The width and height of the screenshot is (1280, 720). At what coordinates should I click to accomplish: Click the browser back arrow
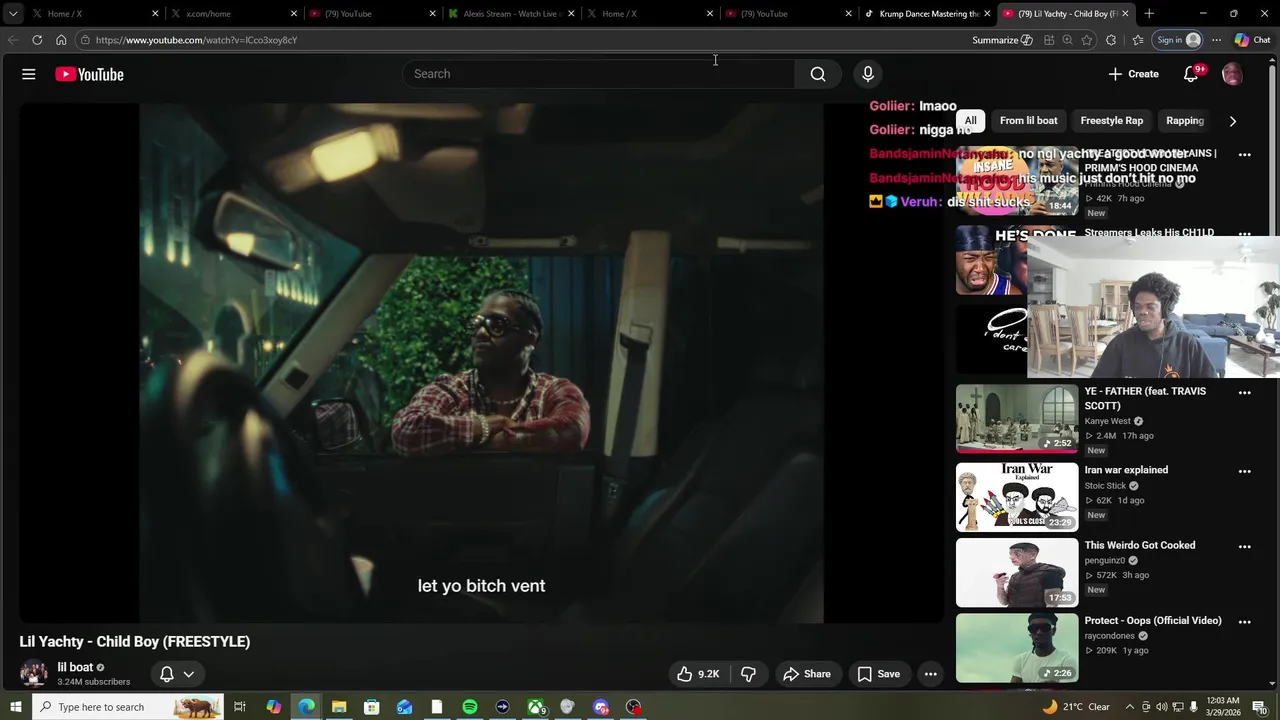[x=12, y=40]
